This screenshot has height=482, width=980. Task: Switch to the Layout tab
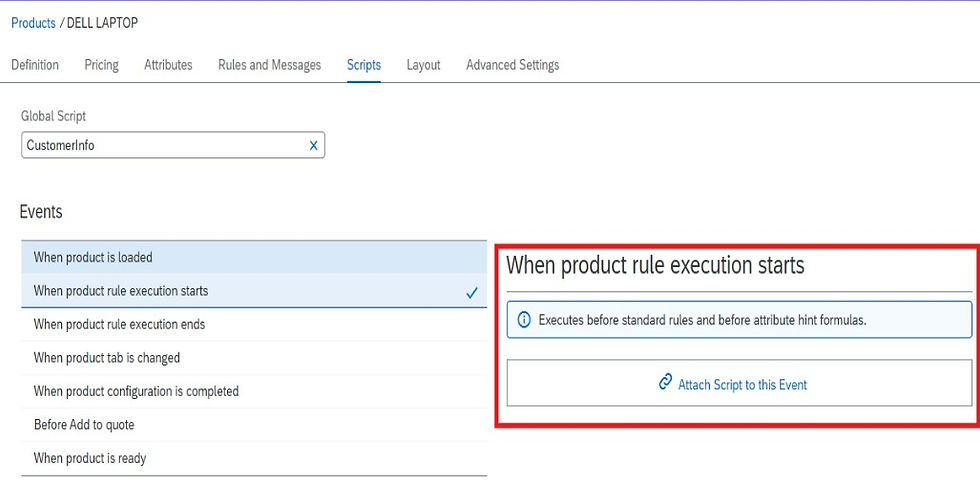(423, 65)
